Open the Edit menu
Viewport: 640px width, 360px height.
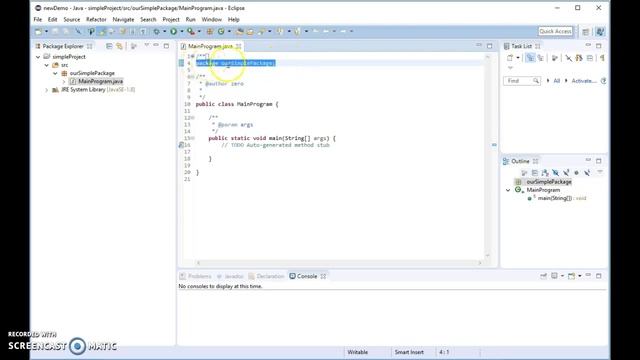(x=52, y=19)
